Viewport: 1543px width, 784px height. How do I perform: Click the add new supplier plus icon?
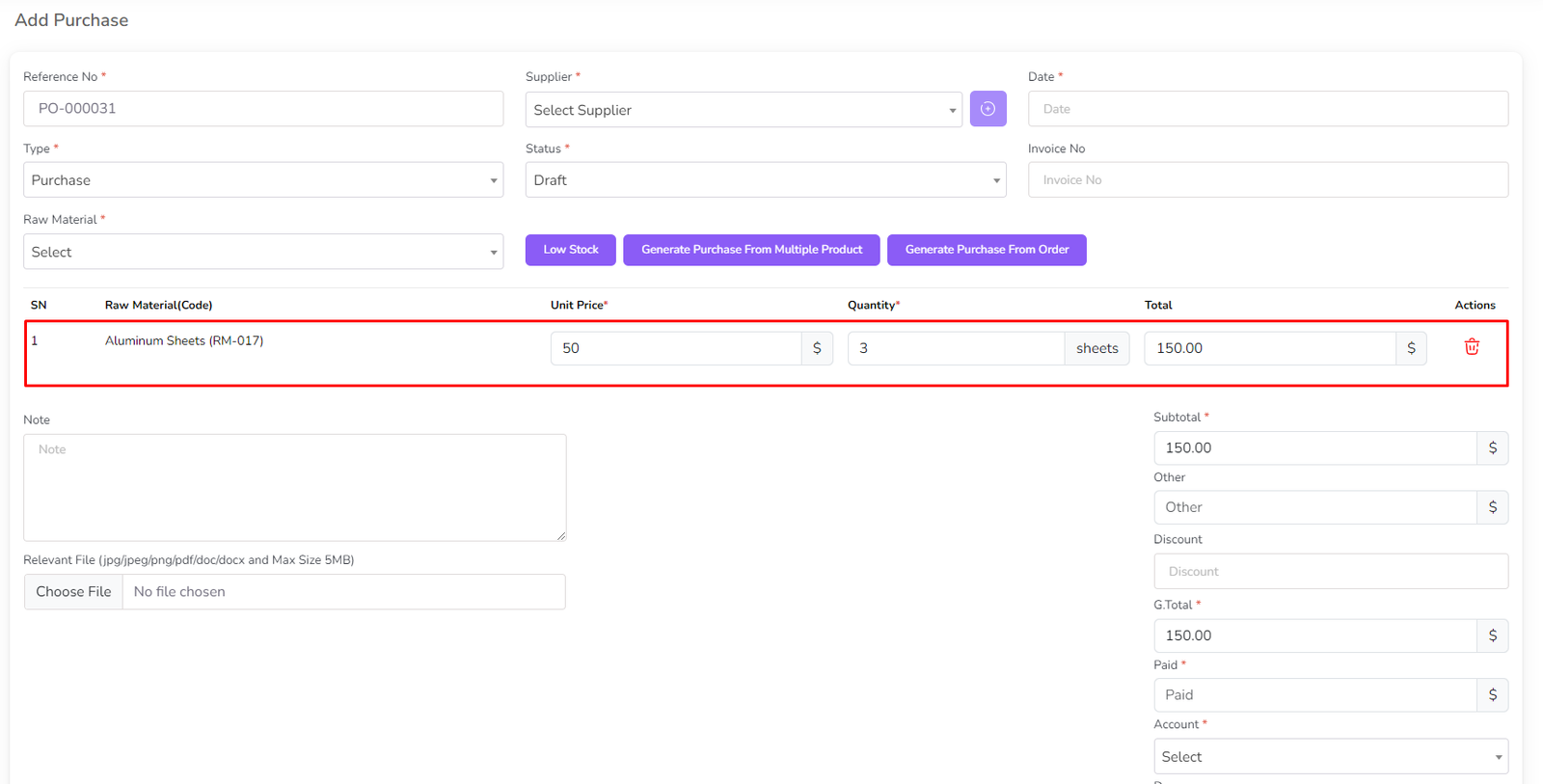(988, 109)
